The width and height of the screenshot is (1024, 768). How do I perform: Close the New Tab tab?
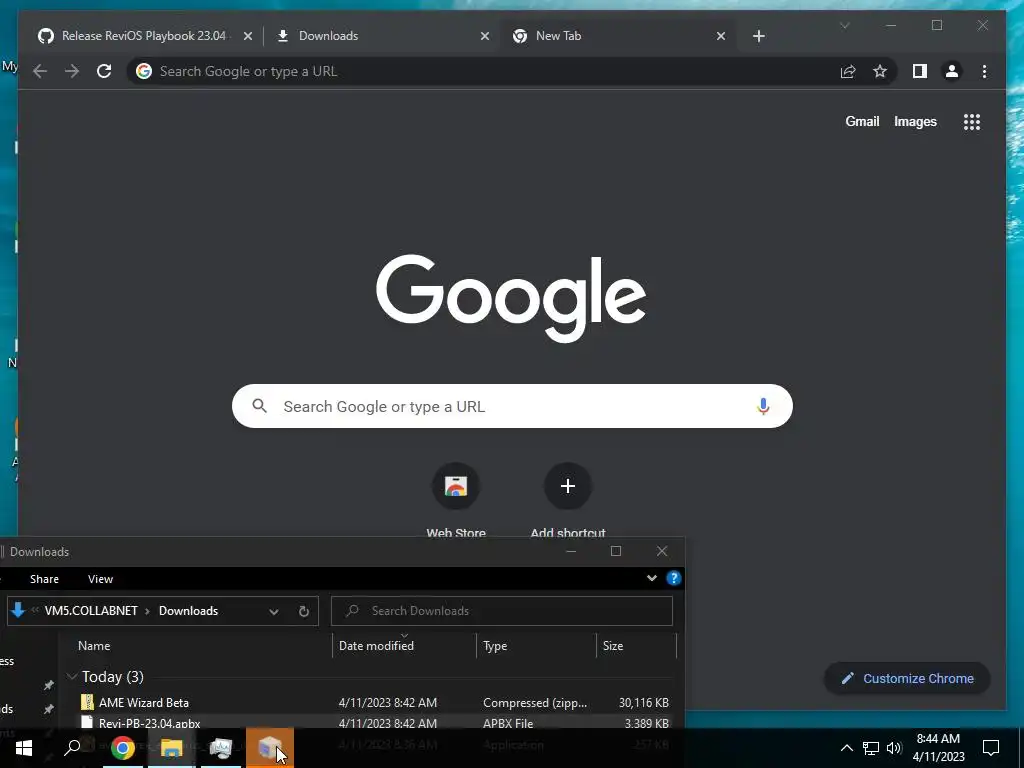coord(721,37)
